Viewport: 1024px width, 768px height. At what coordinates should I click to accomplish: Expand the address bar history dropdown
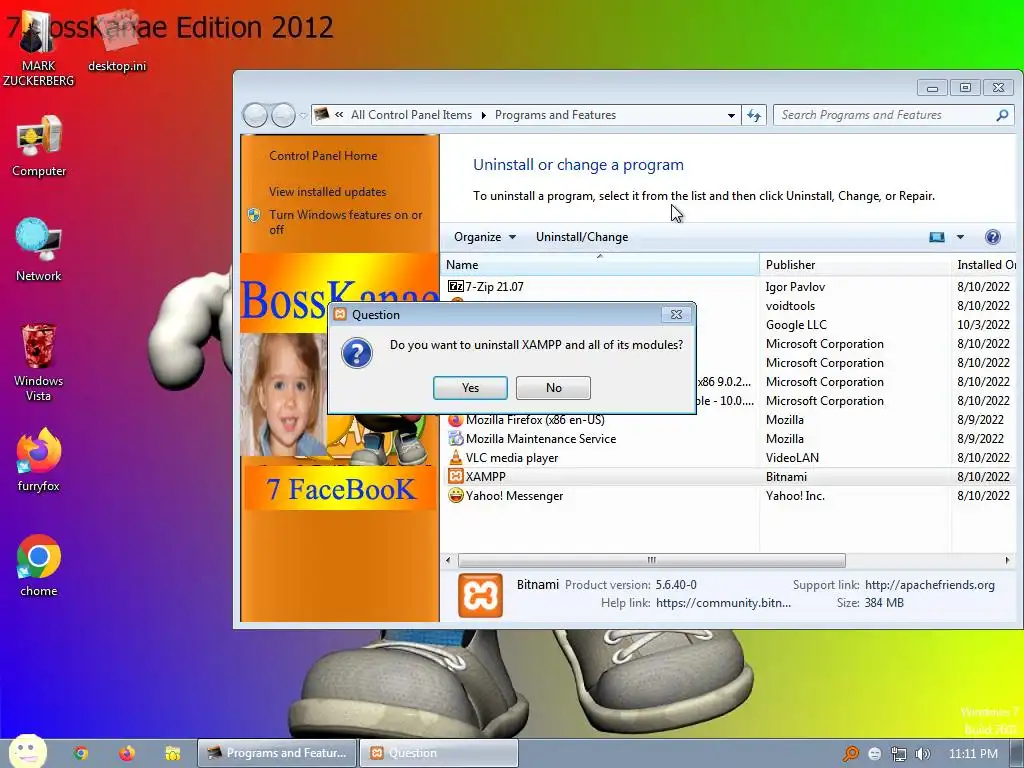click(x=731, y=116)
